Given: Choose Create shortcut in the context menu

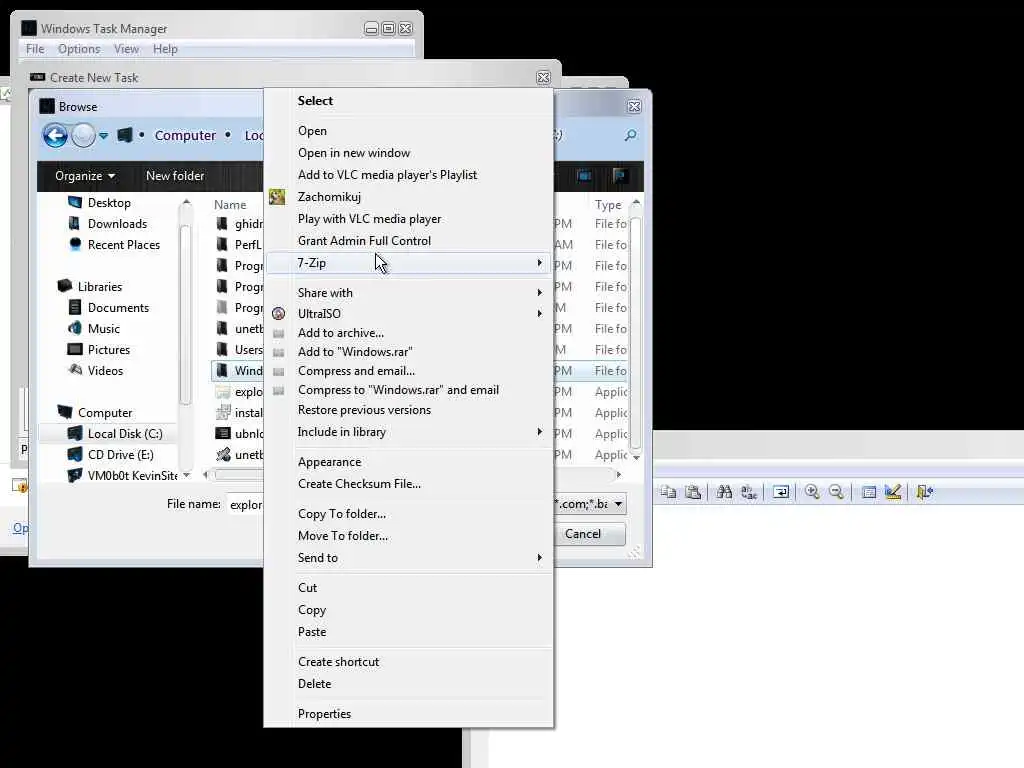Looking at the screenshot, I should (409, 662).
